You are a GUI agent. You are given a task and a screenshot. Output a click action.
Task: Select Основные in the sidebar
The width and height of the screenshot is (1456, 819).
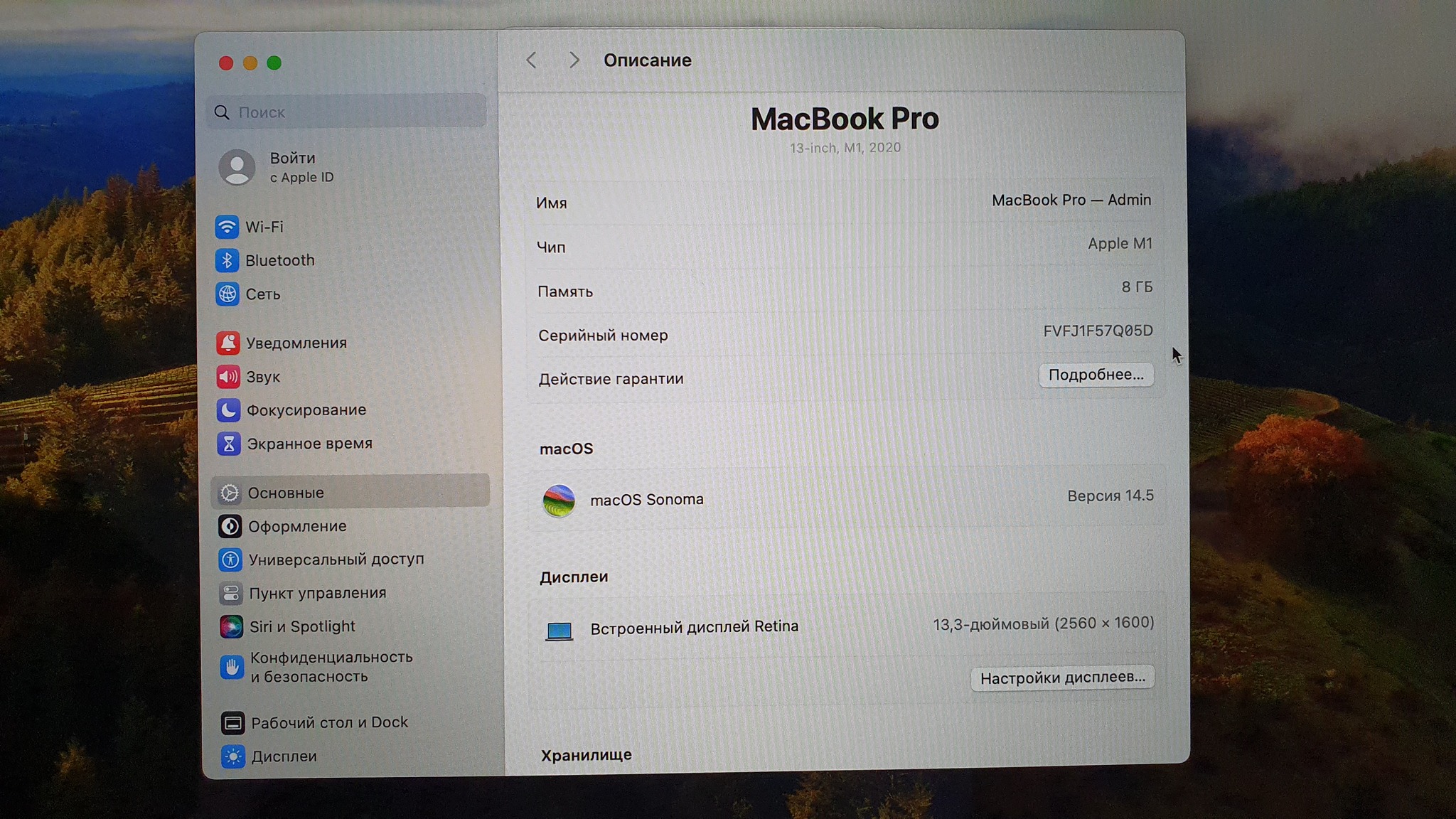[286, 493]
